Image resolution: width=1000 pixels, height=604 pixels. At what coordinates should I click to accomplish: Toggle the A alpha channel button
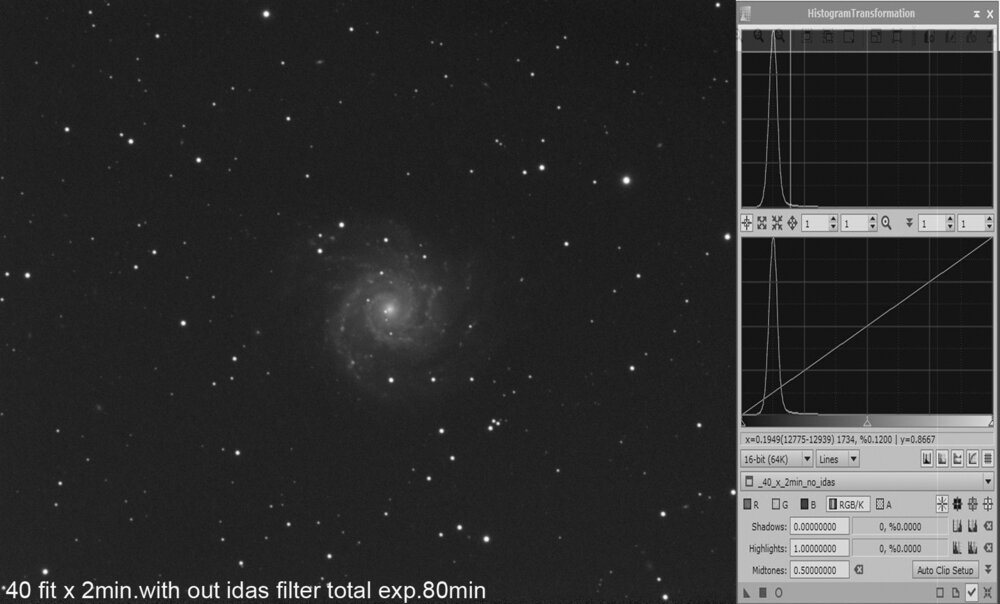coord(884,504)
